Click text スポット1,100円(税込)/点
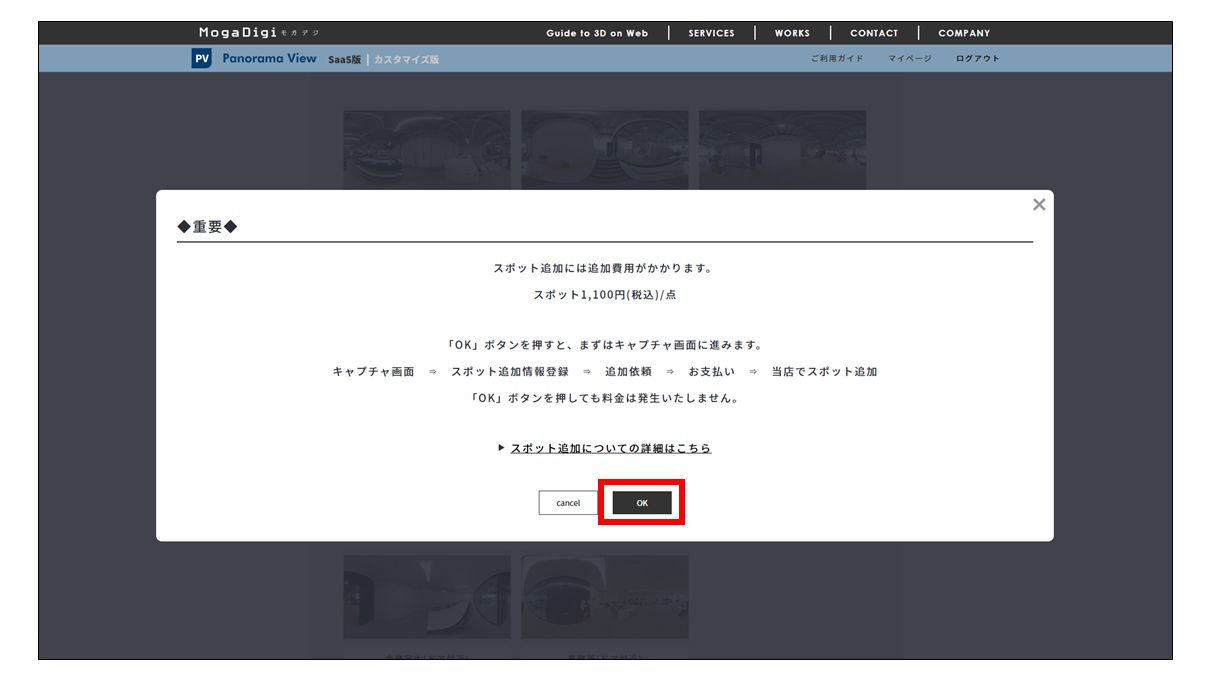Viewport: 1210px width, 680px height. click(x=605, y=295)
